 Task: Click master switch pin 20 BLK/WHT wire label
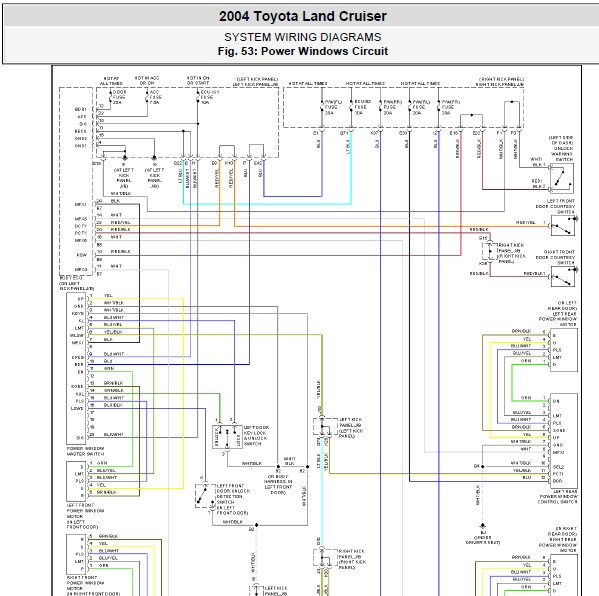[x=113, y=435]
